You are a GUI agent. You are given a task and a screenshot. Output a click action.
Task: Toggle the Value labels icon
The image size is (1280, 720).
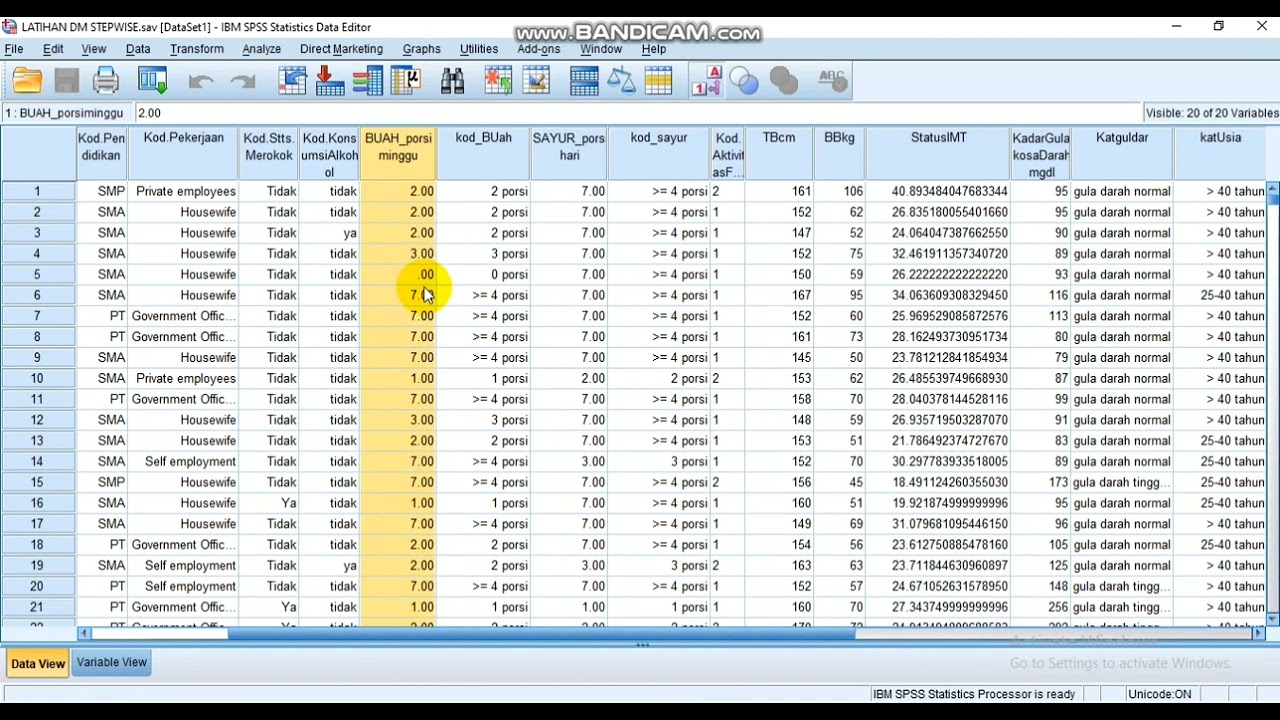(x=706, y=81)
